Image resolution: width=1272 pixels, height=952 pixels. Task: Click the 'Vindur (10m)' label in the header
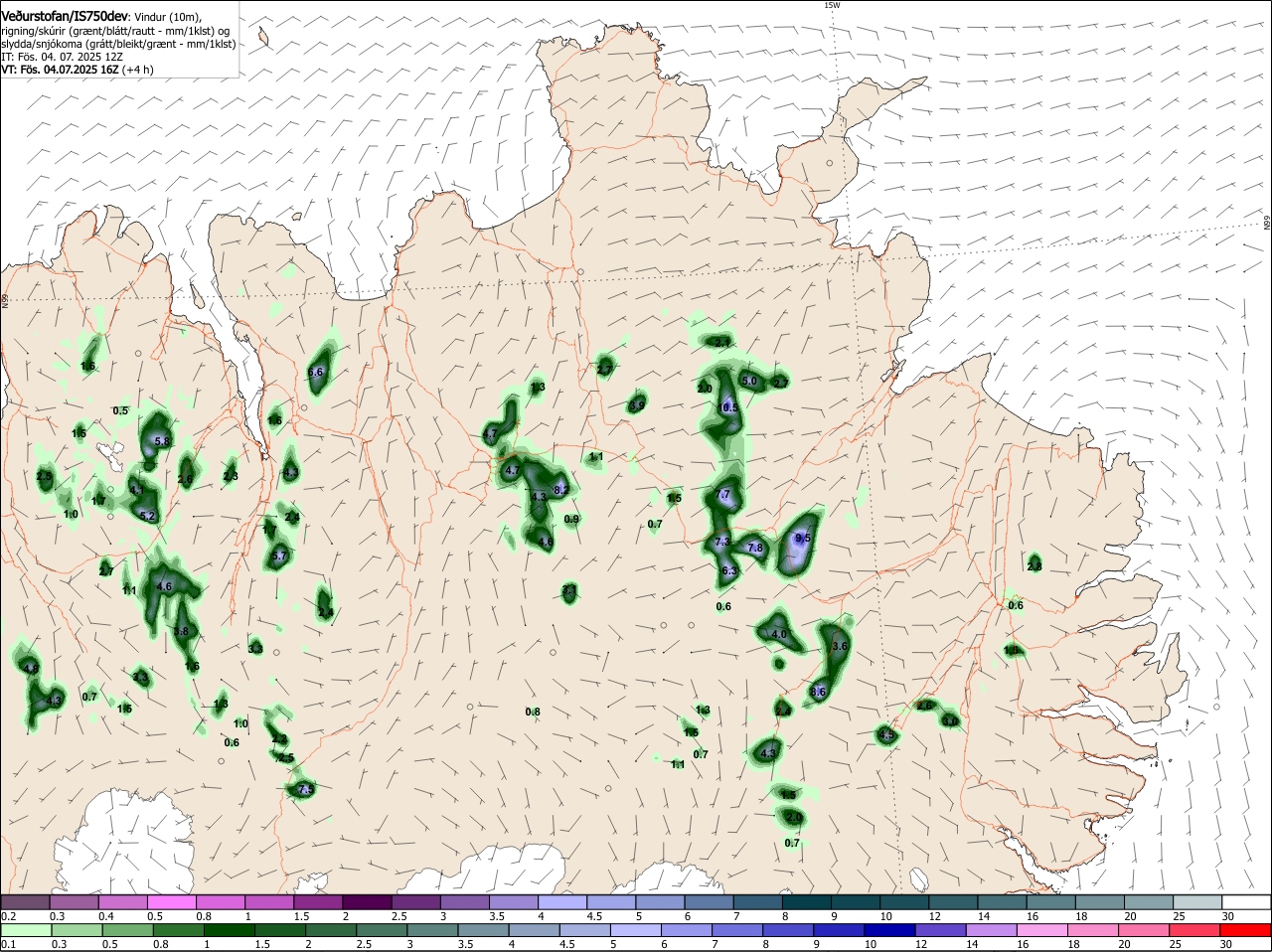click(x=167, y=17)
